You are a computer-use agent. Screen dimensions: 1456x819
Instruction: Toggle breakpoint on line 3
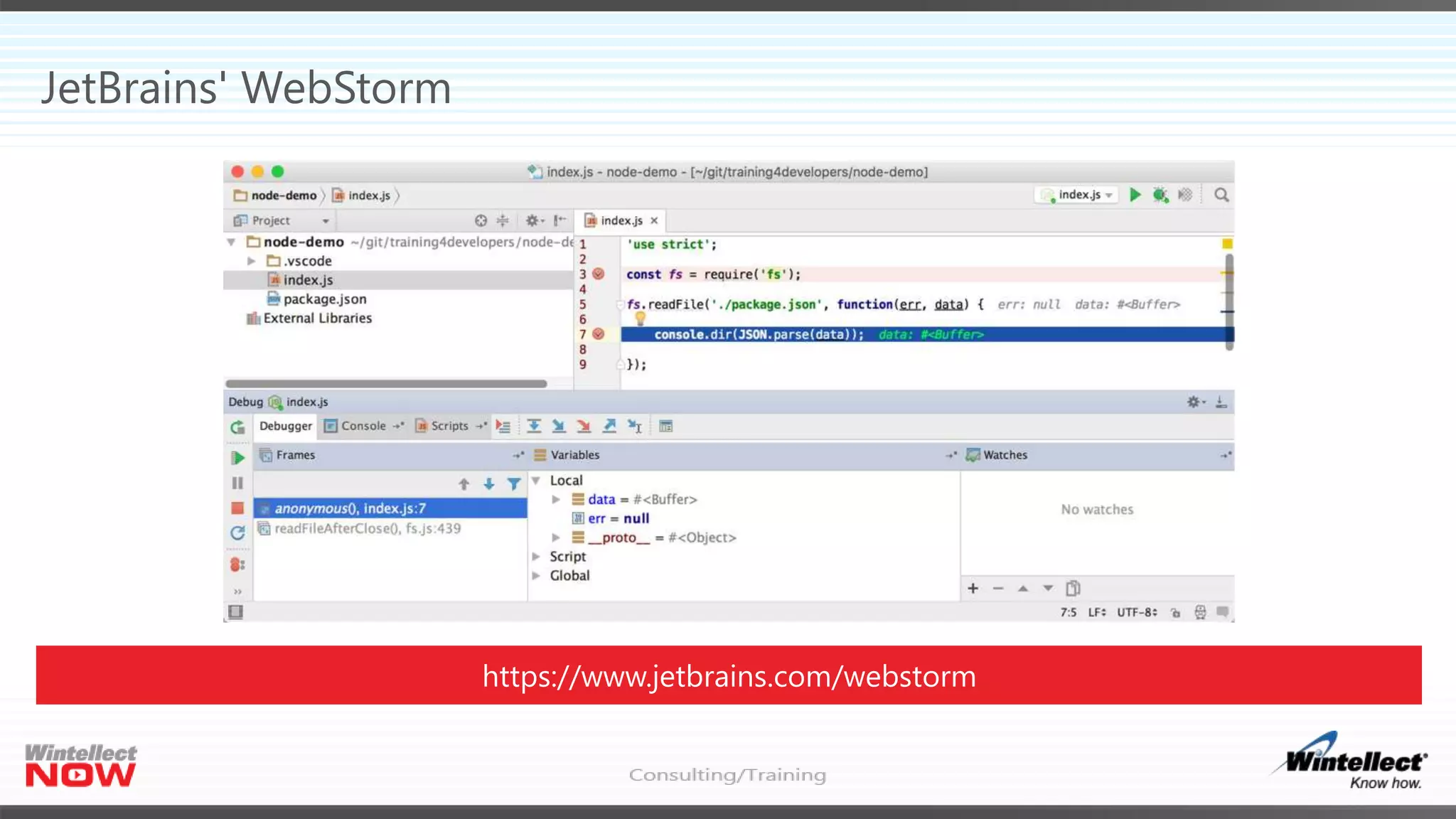pos(599,274)
